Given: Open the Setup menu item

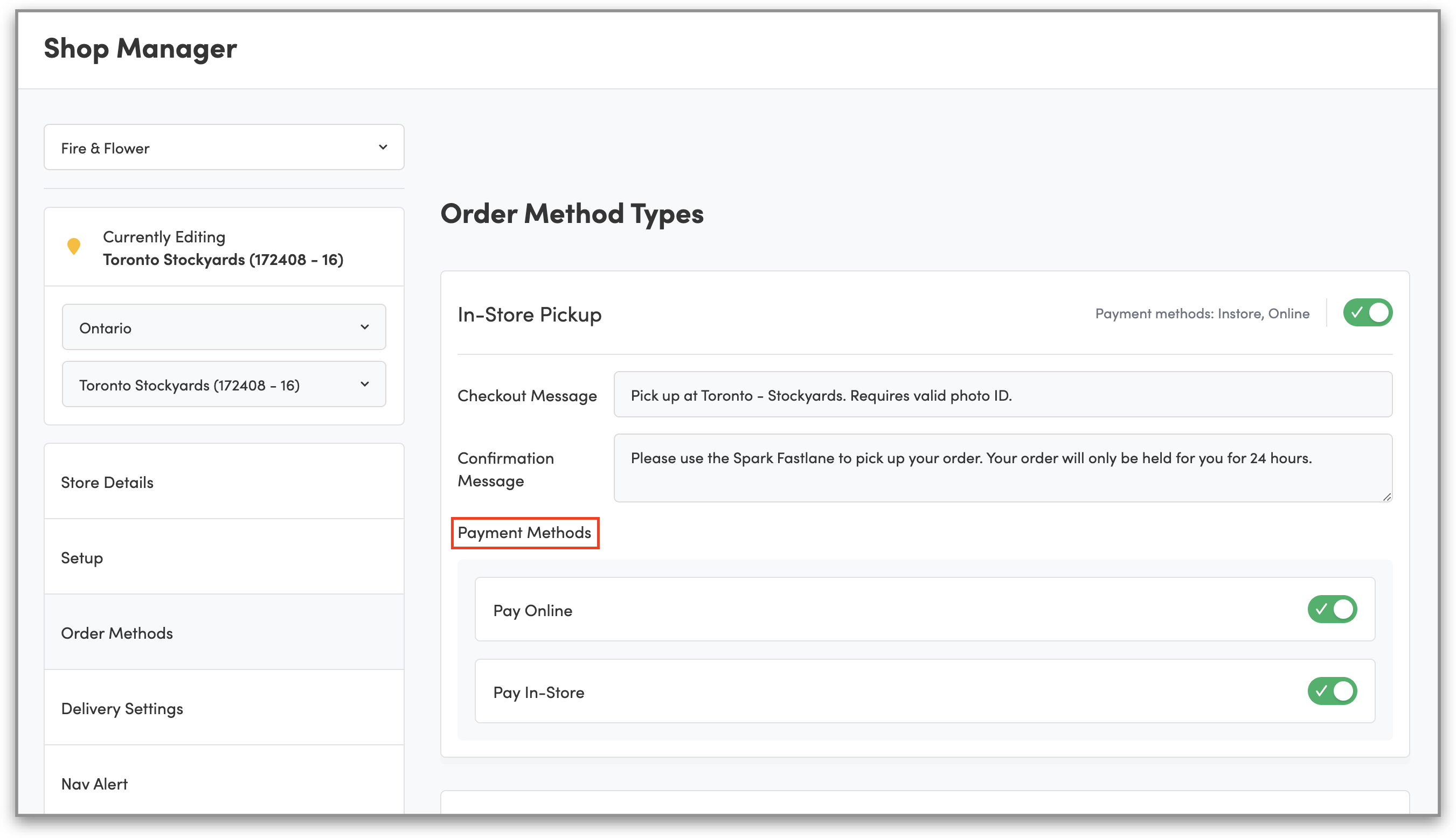Looking at the screenshot, I should pyautogui.click(x=82, y=558).
